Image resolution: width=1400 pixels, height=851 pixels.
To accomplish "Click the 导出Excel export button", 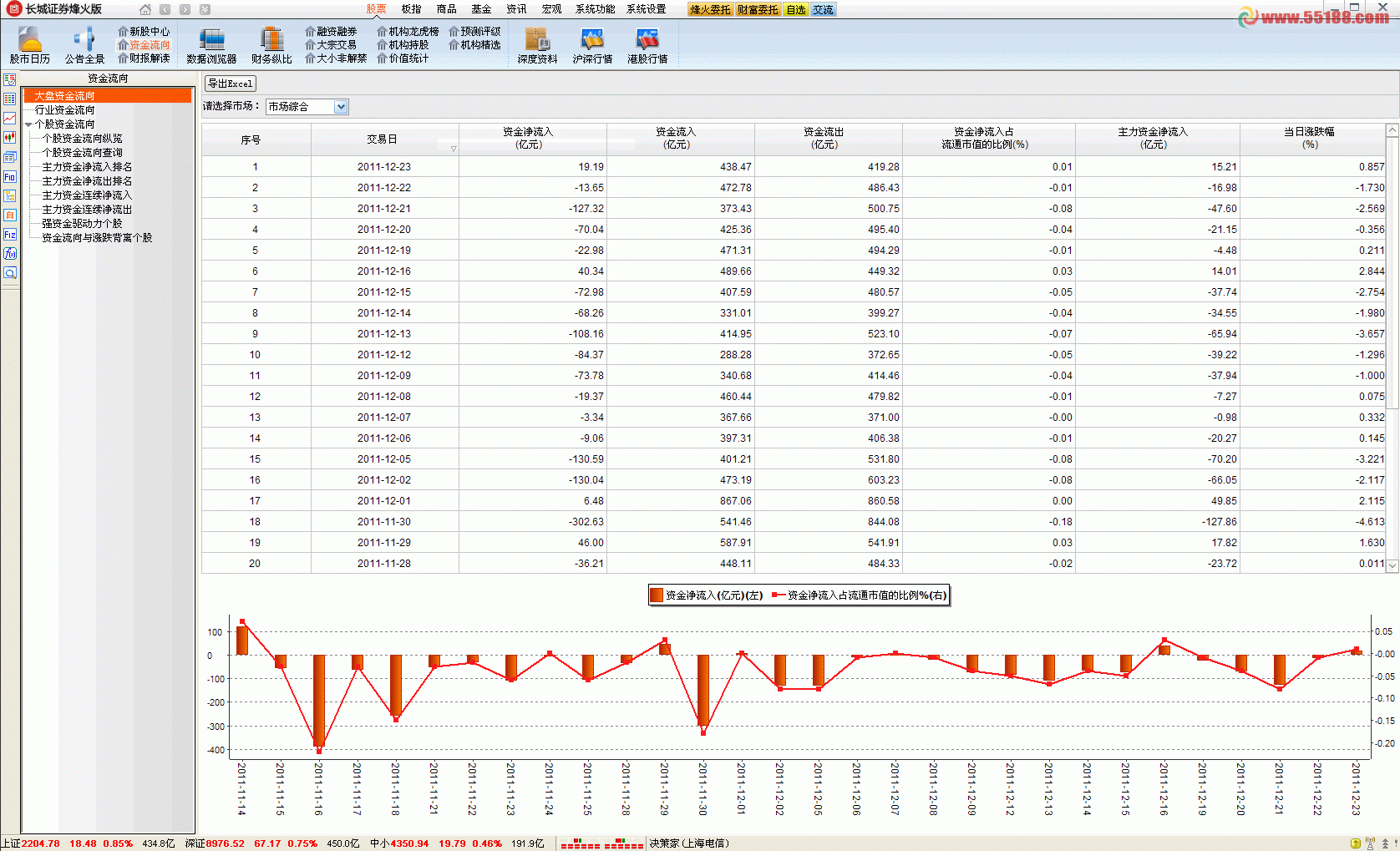I will point(230,84).
